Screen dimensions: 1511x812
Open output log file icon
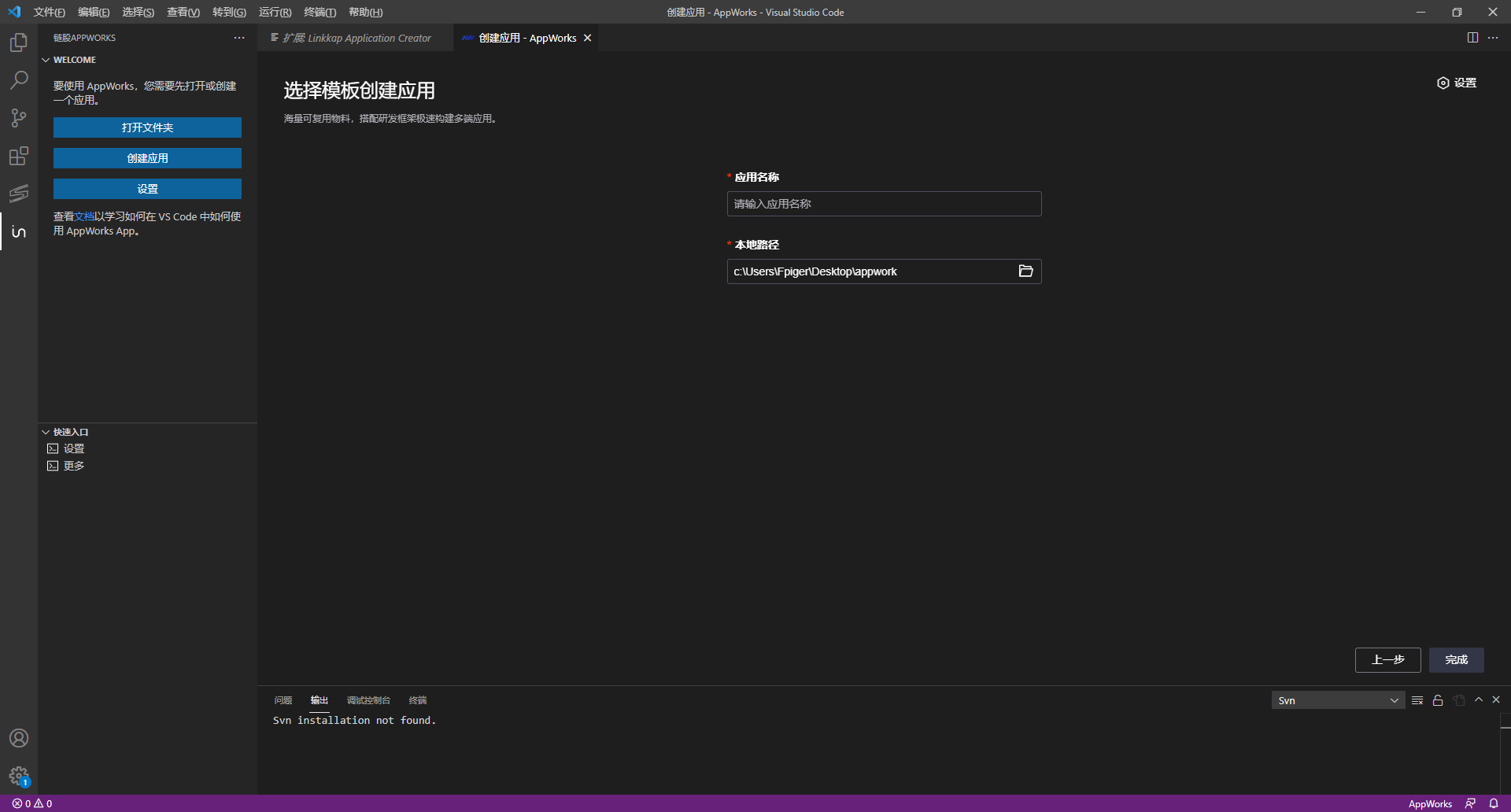(1459, 700)
